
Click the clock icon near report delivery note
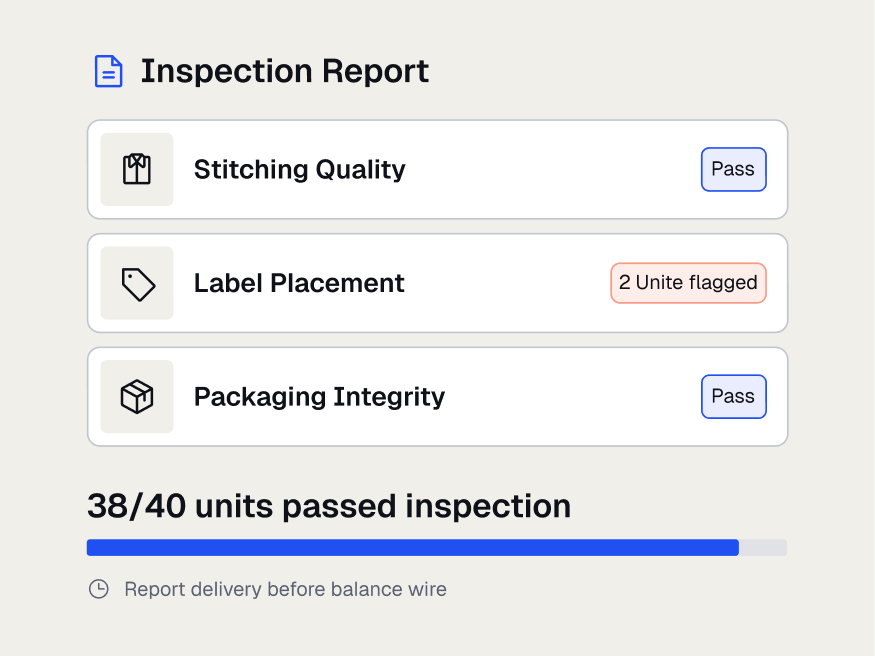point(99,589)
